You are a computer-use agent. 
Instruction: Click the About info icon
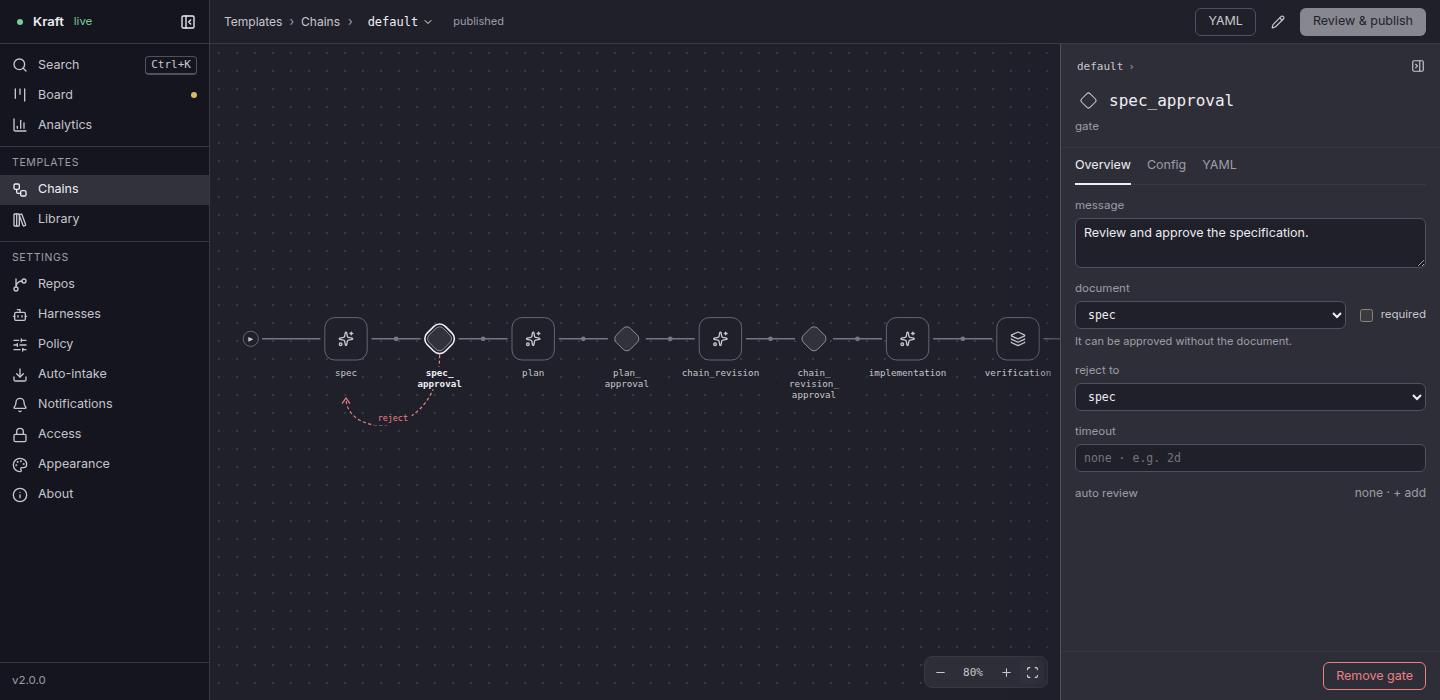19,494
